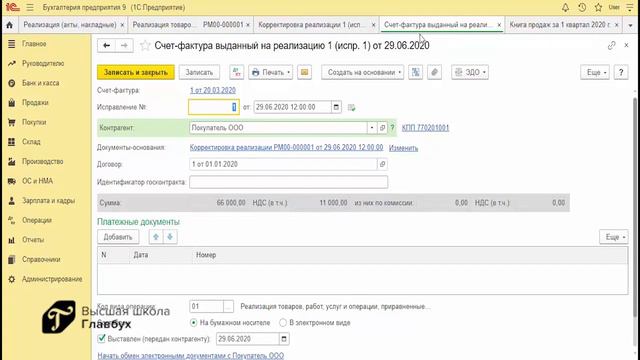Open calendar for Выставлен date
This screenshot has height=360, width=640.
[x=284, y=339]
